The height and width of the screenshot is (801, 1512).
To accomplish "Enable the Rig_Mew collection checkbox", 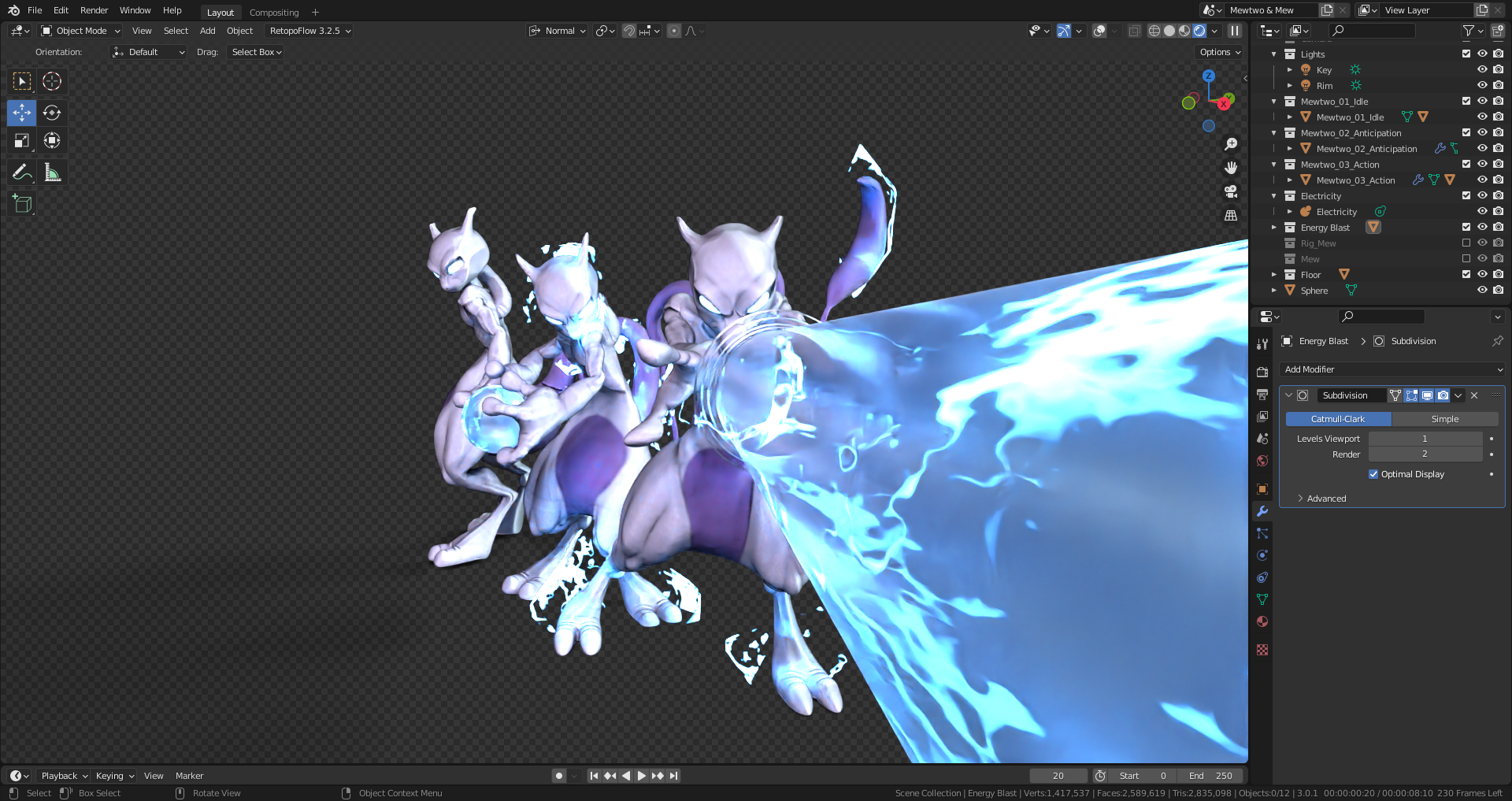I will pos(1466,243).
